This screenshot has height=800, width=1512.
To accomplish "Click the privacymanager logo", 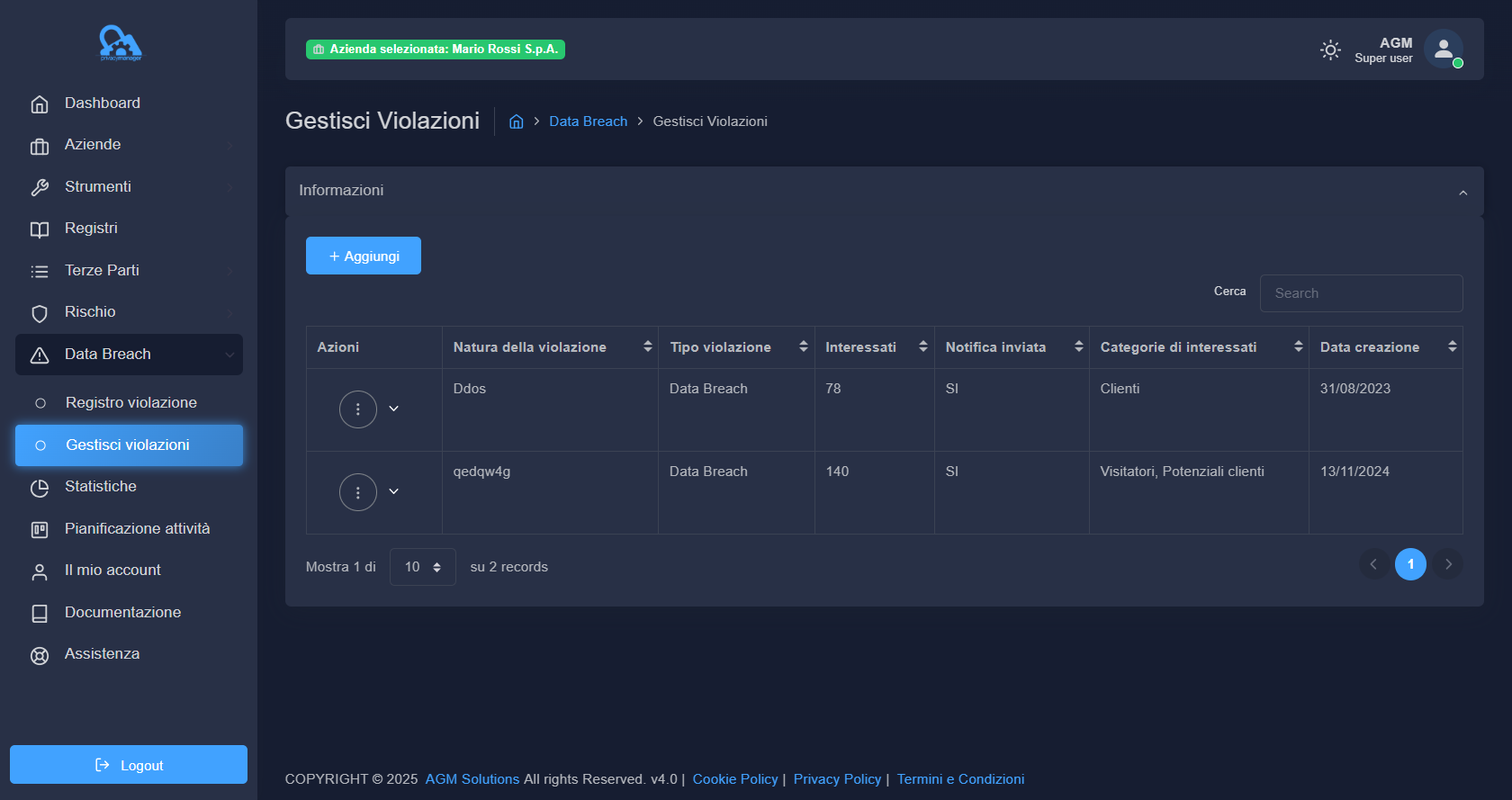I will click(121, 42).
